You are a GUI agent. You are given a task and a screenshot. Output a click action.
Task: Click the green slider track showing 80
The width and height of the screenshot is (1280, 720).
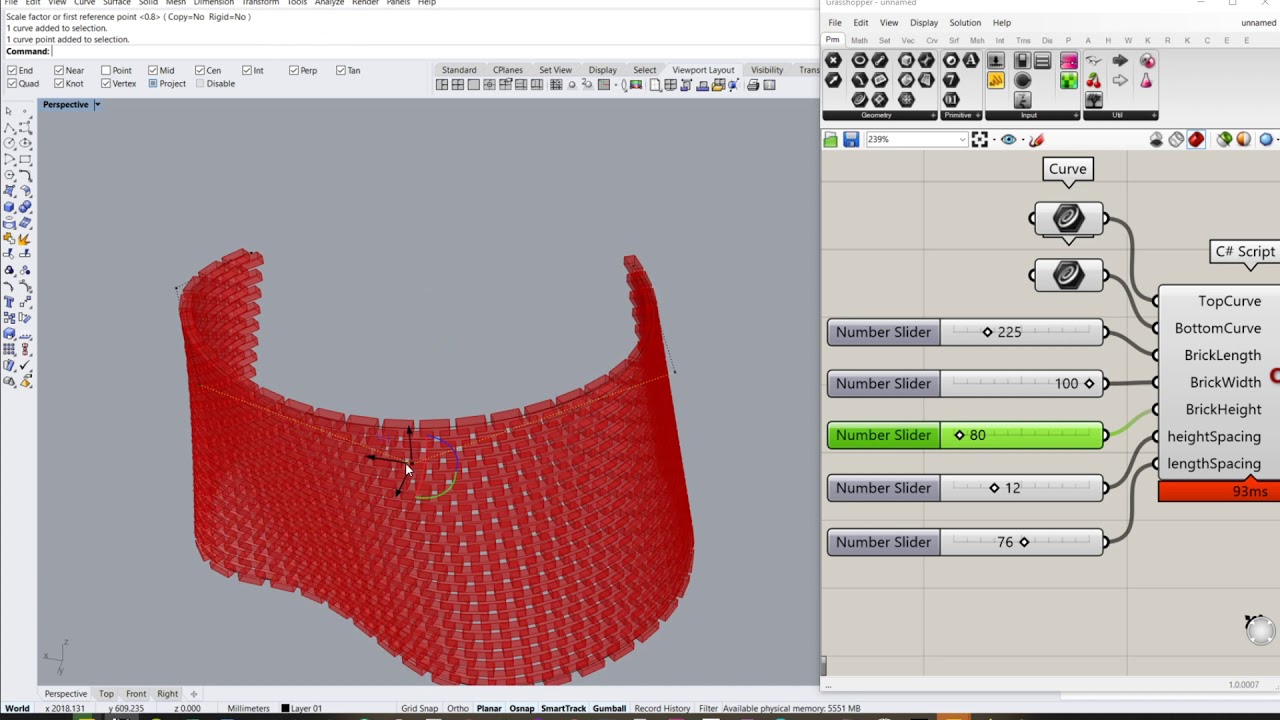pos(1021,435)
